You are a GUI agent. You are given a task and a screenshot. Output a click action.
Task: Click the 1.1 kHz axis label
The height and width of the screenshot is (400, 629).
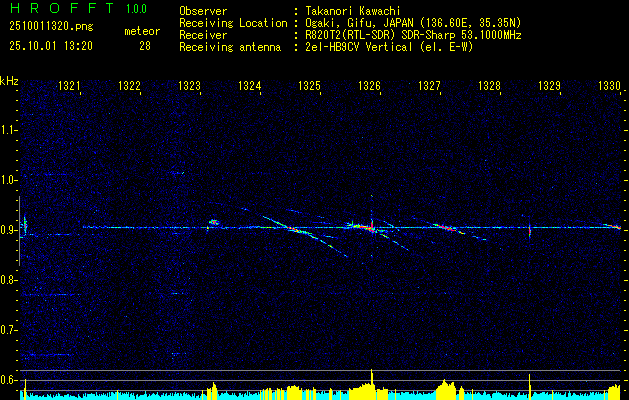[x=8, y=130]
